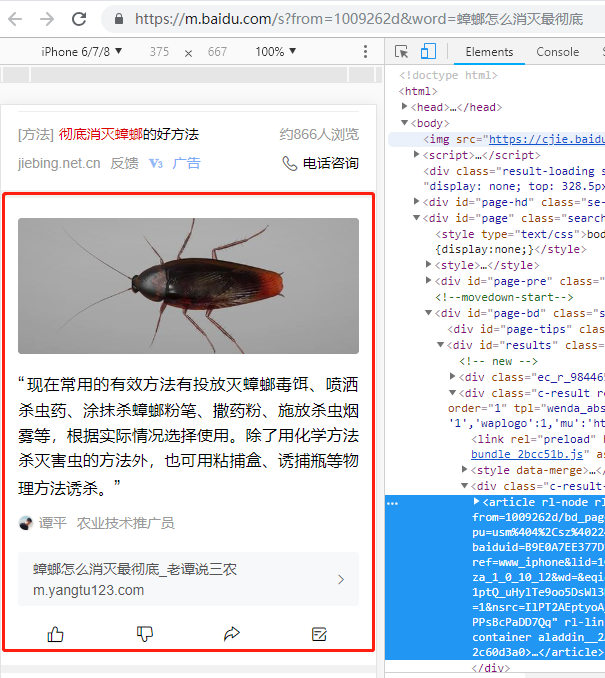Click the browser back arrow

pyautogui.click(x=16, y=19)
